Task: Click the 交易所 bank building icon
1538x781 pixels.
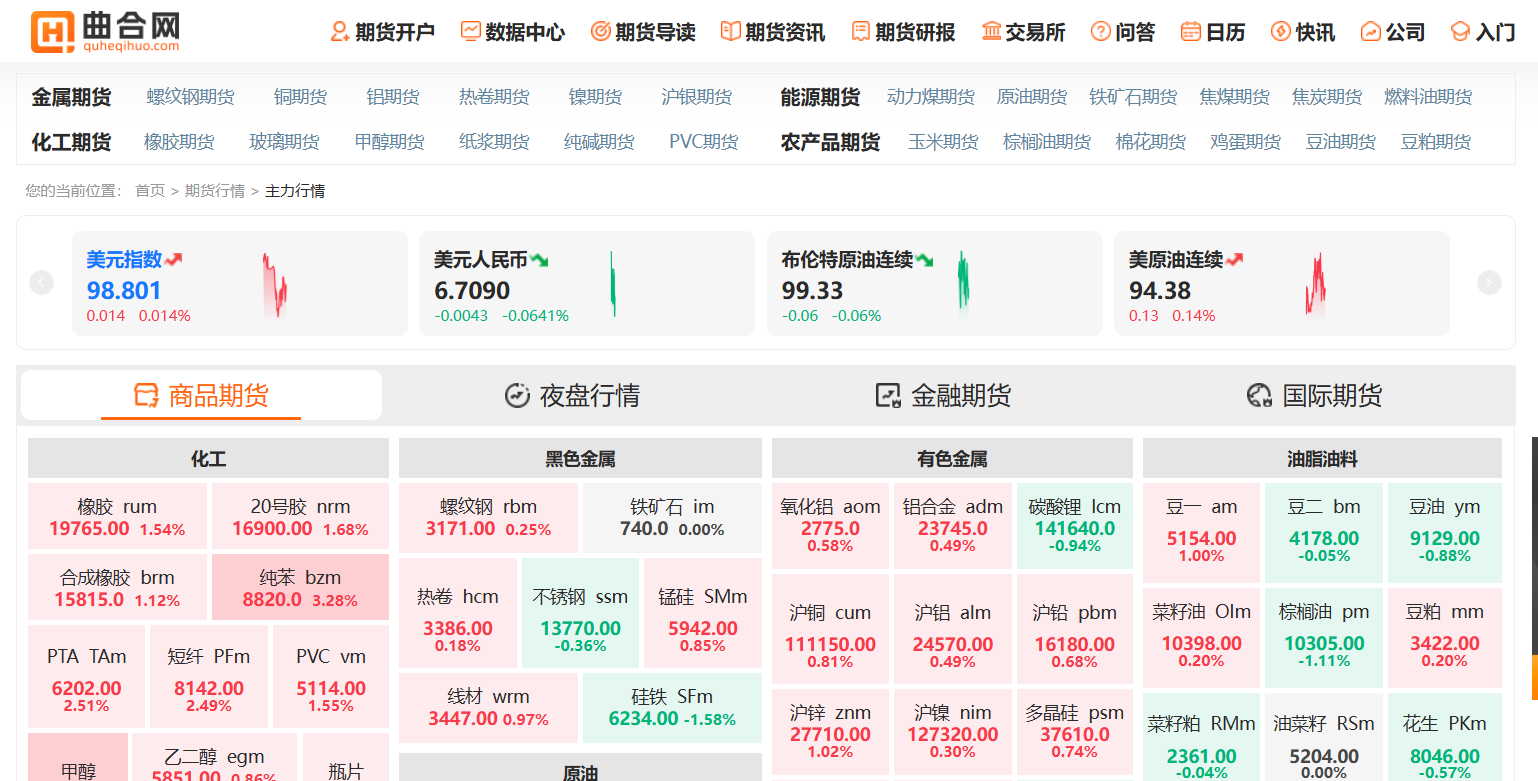Action: (x=991, y=32)
